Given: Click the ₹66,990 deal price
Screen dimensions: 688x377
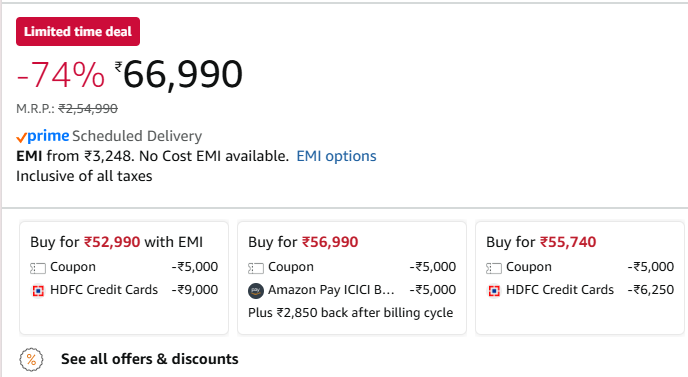Looking at the screenshot, I should tap(179, 75).
